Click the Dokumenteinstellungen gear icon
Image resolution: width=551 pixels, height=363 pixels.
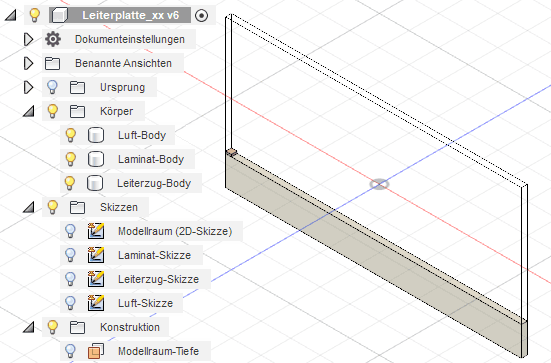tap(53, 39)
